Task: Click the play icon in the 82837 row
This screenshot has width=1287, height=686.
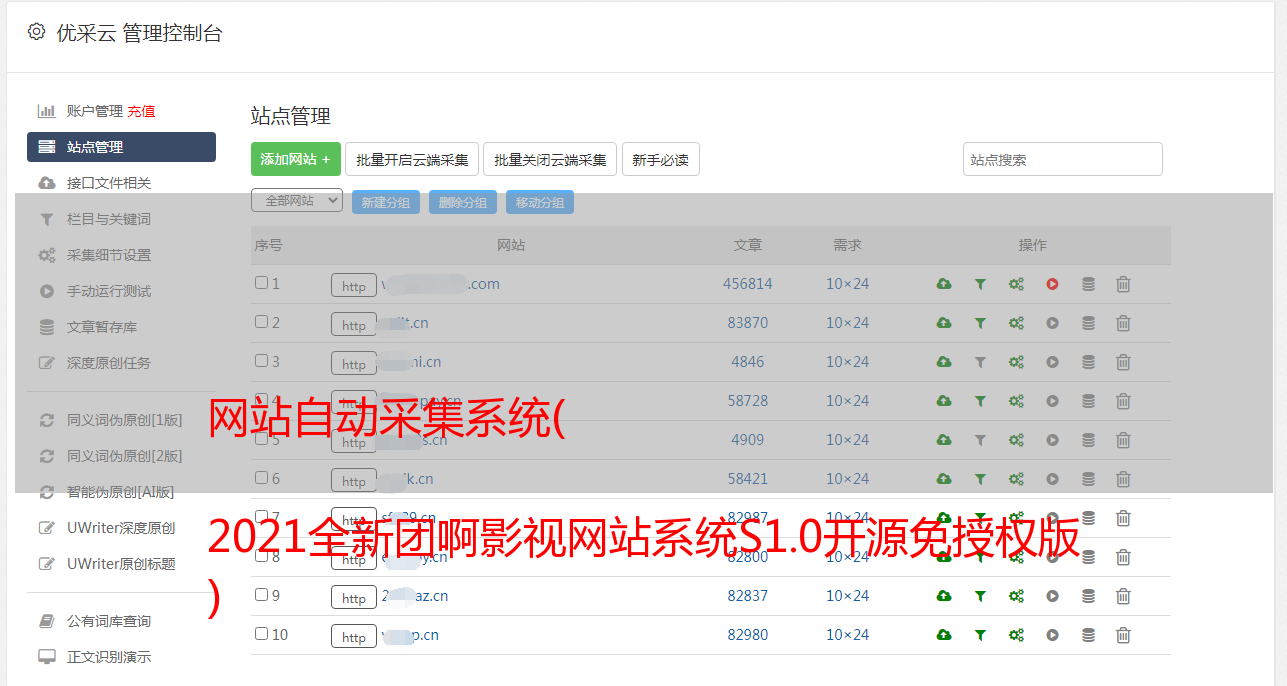Action: (1052, 596)
